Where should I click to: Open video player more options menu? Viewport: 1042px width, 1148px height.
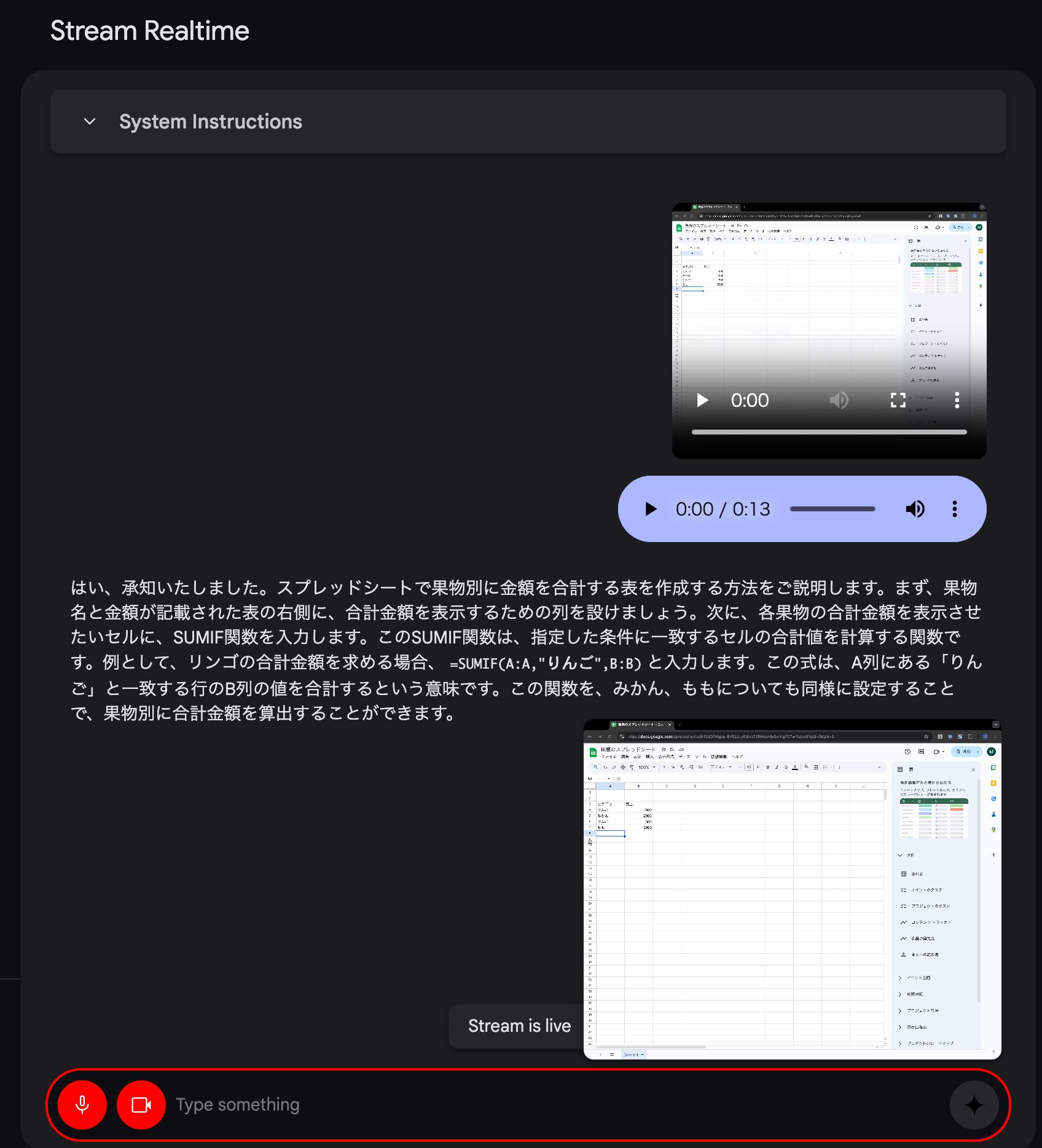point(957,401)
